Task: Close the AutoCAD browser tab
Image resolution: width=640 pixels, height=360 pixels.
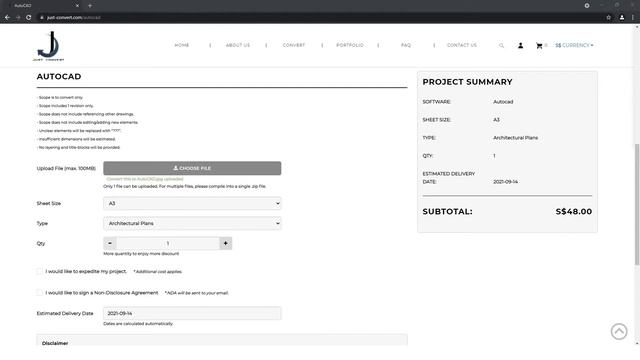Action: [77, 6]
